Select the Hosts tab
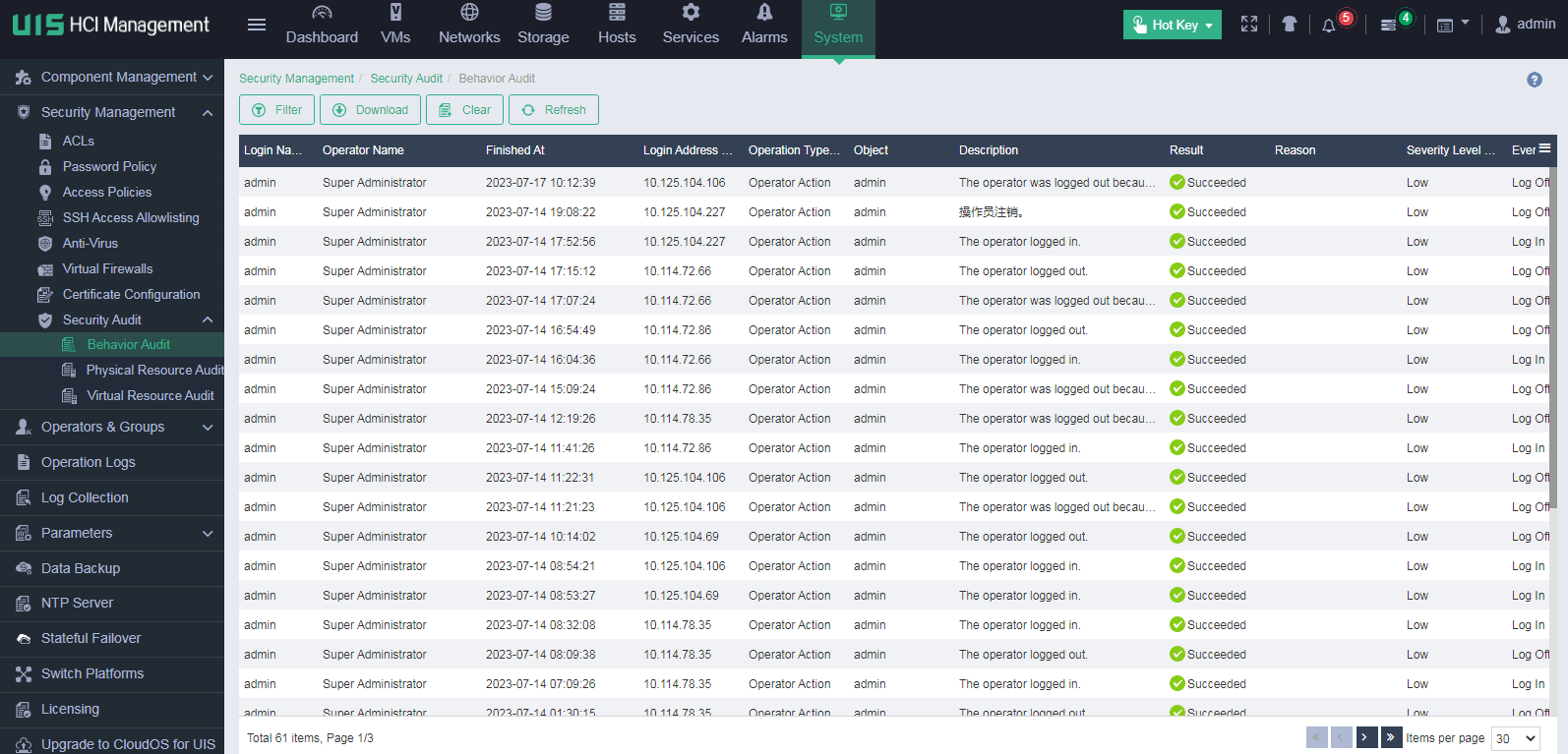This screenshot has height=754, width=1568. (x=617, y=27)
